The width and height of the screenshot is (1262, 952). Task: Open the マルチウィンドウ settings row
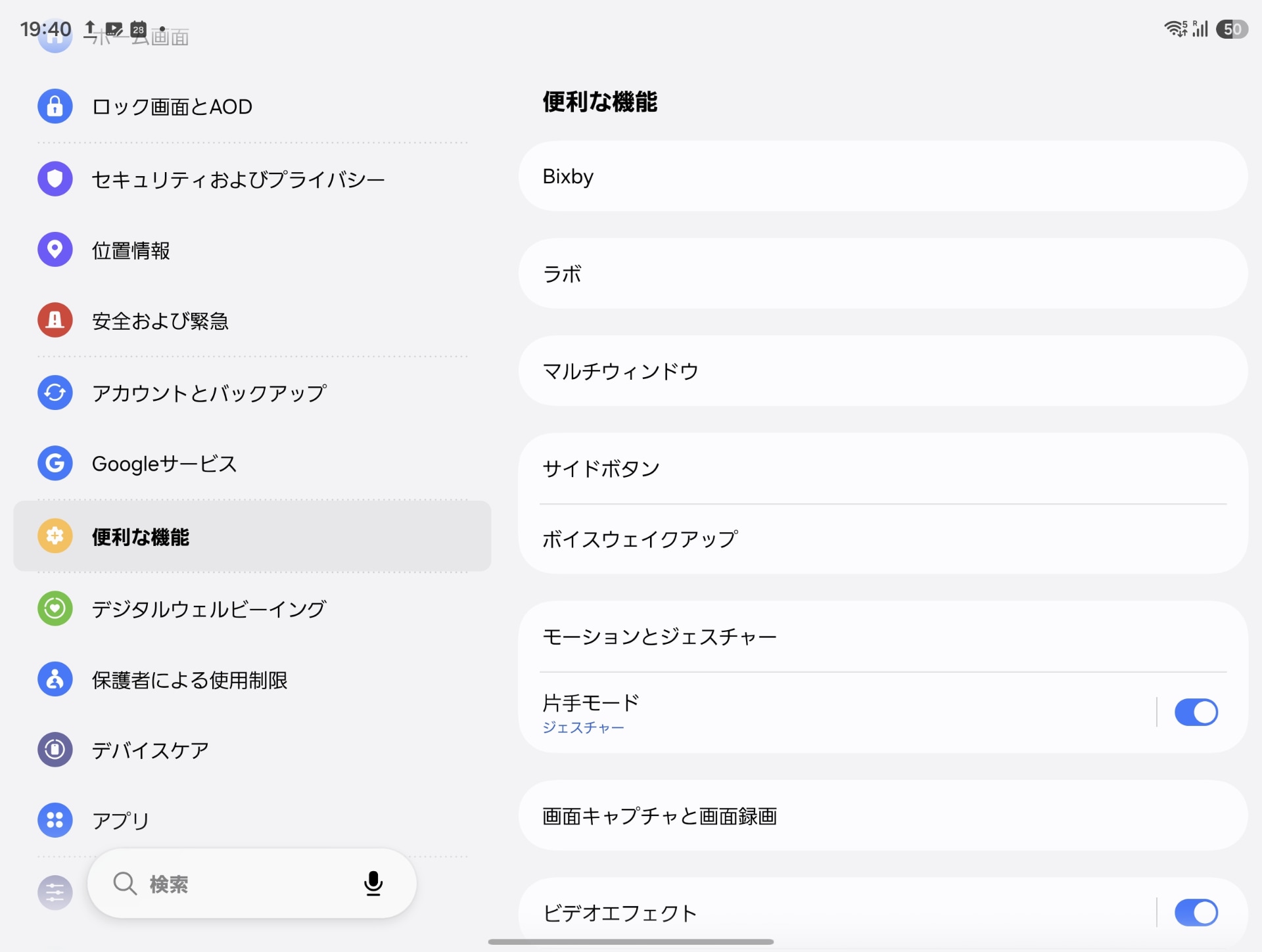pyautogui.click(x=883, y=371)
